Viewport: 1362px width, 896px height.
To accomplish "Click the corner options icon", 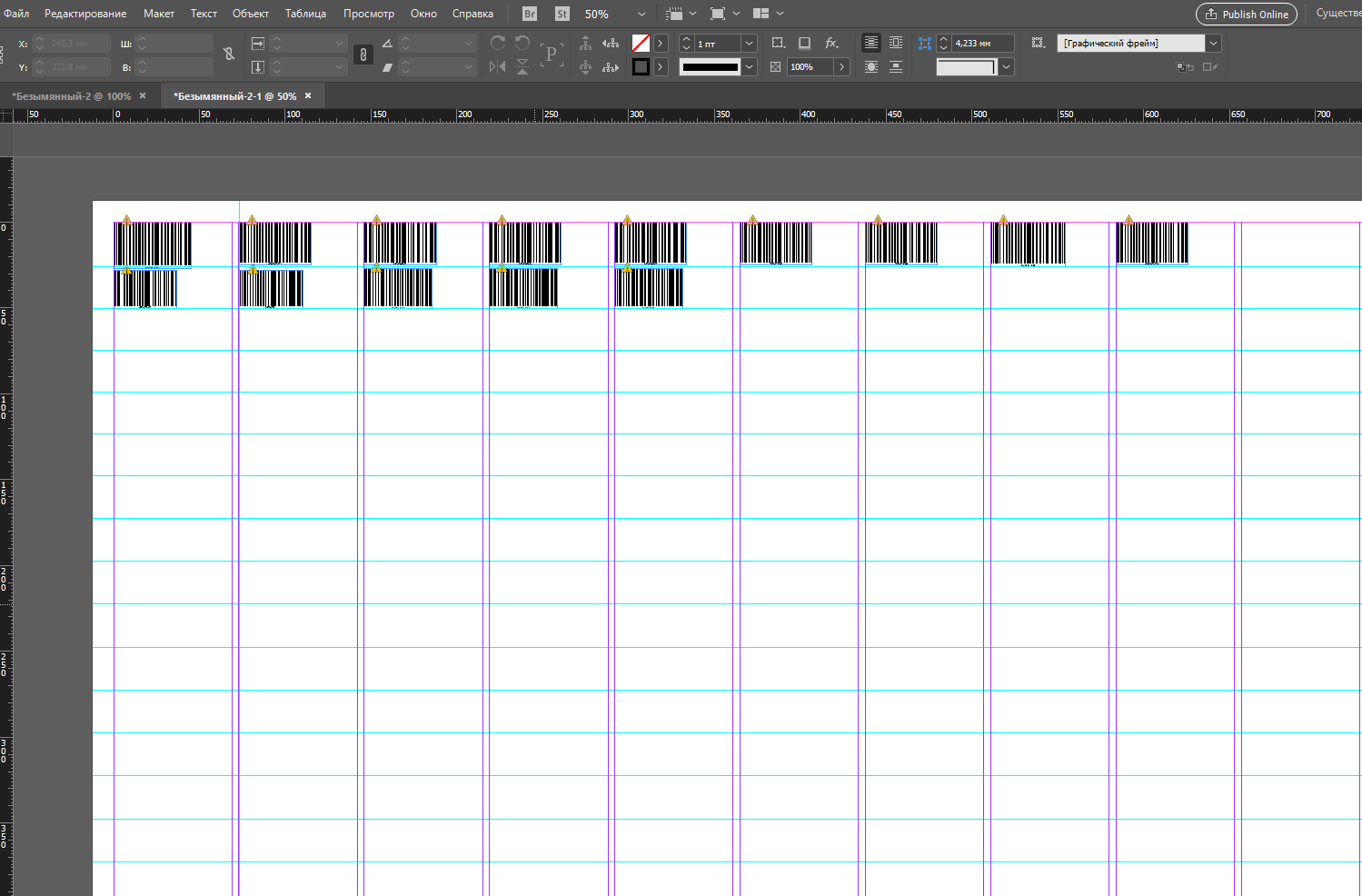I will coord(779,43).
